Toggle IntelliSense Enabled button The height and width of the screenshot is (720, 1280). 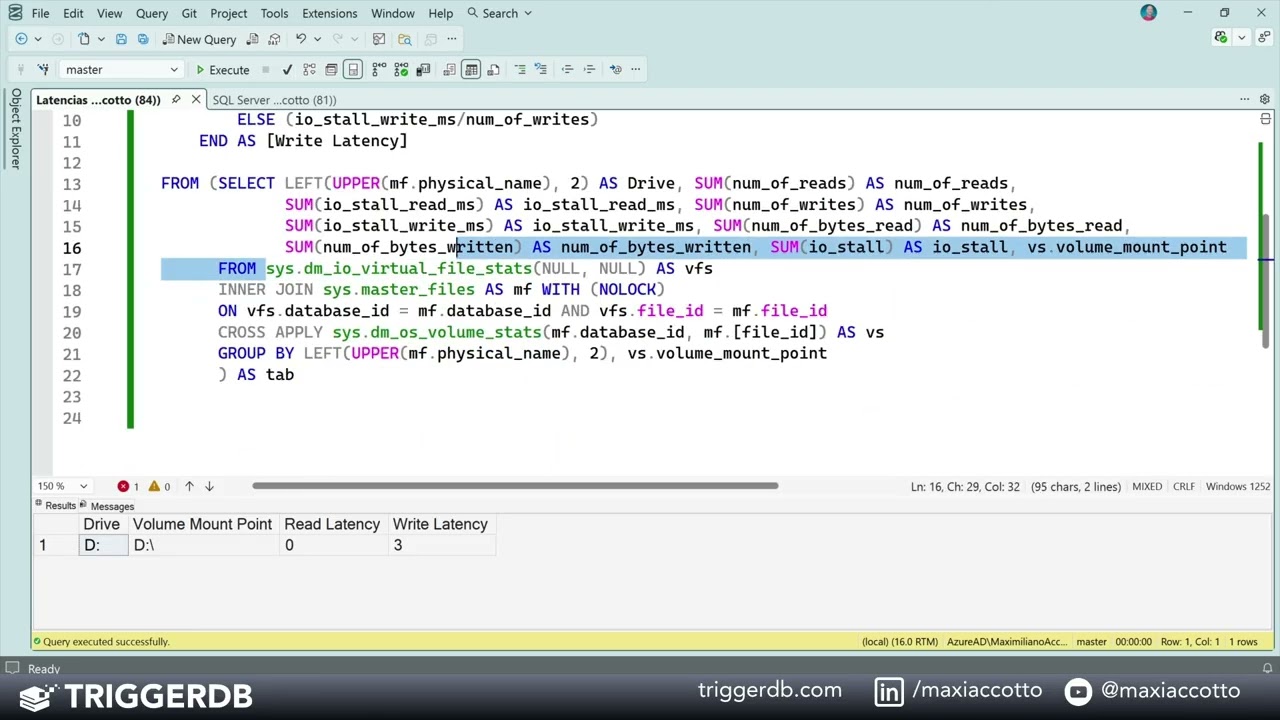coord(353,69)
